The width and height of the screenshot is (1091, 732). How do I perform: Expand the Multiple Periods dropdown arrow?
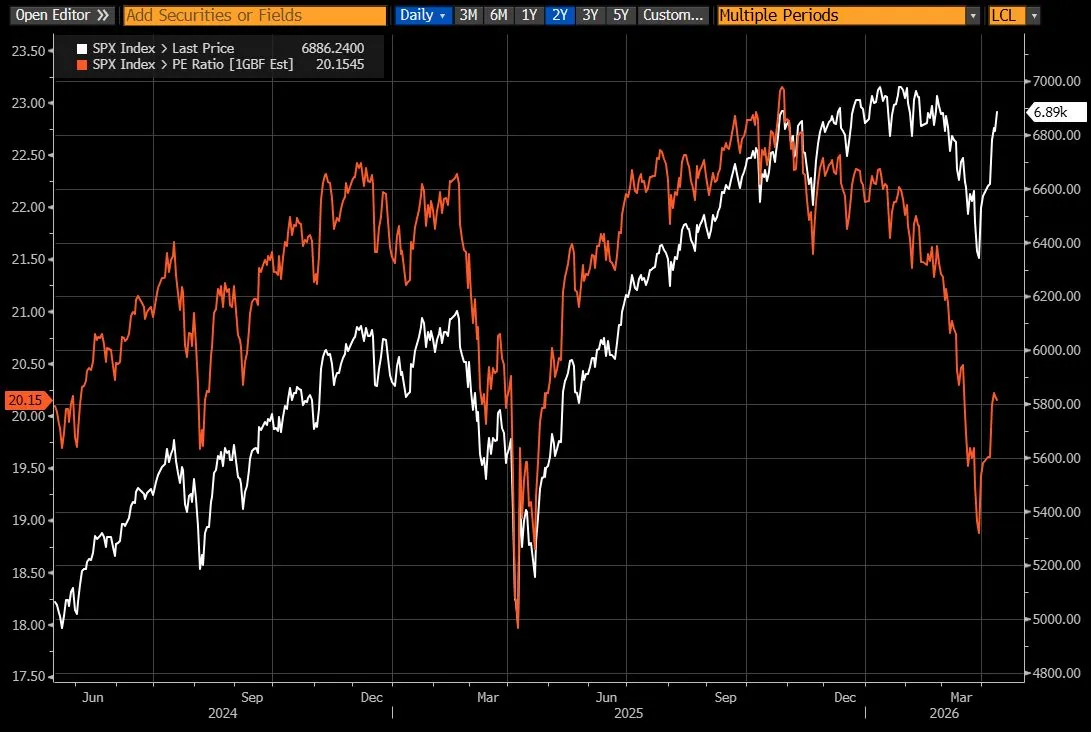[x=973, y=15]
